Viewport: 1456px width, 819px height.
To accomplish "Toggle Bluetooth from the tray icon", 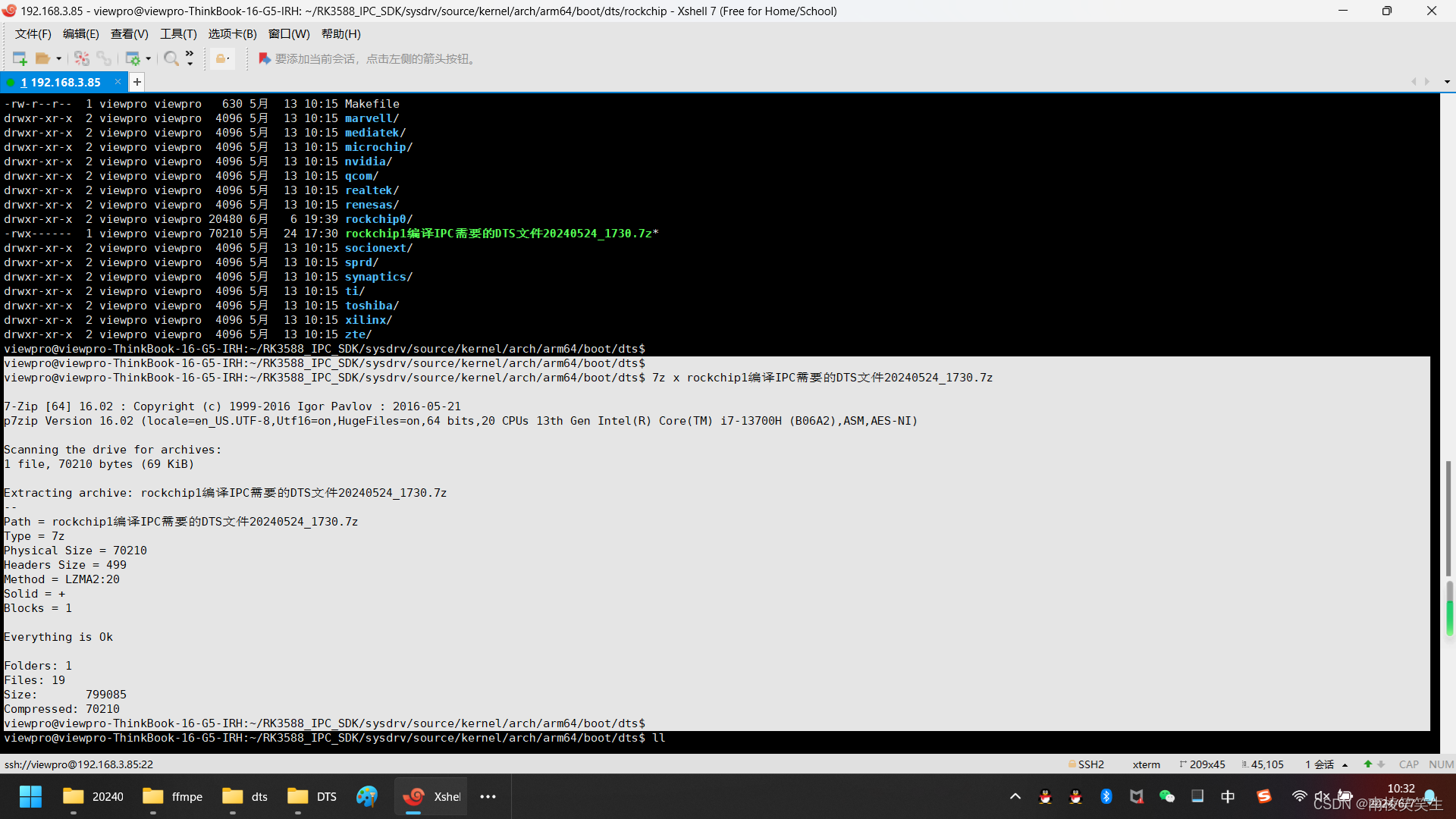I will pos(1106,796).
